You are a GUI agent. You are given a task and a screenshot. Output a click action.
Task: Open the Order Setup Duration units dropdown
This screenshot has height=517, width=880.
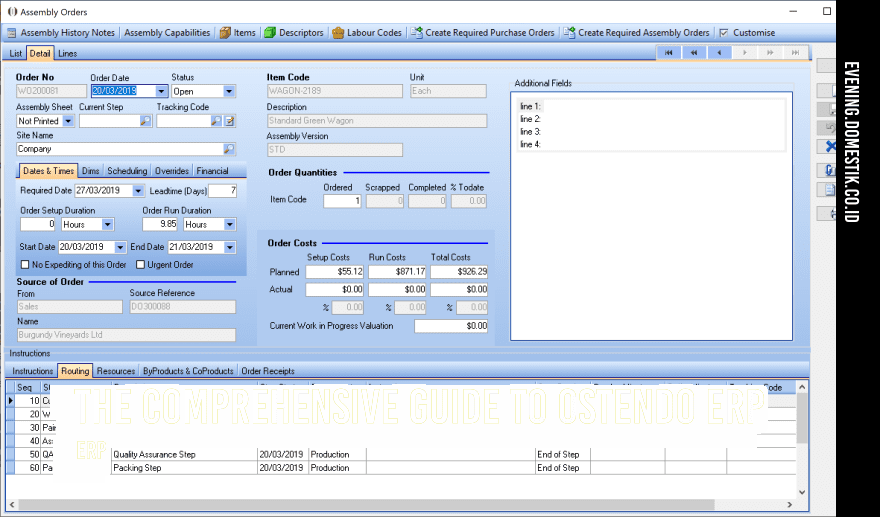[107, 225]
